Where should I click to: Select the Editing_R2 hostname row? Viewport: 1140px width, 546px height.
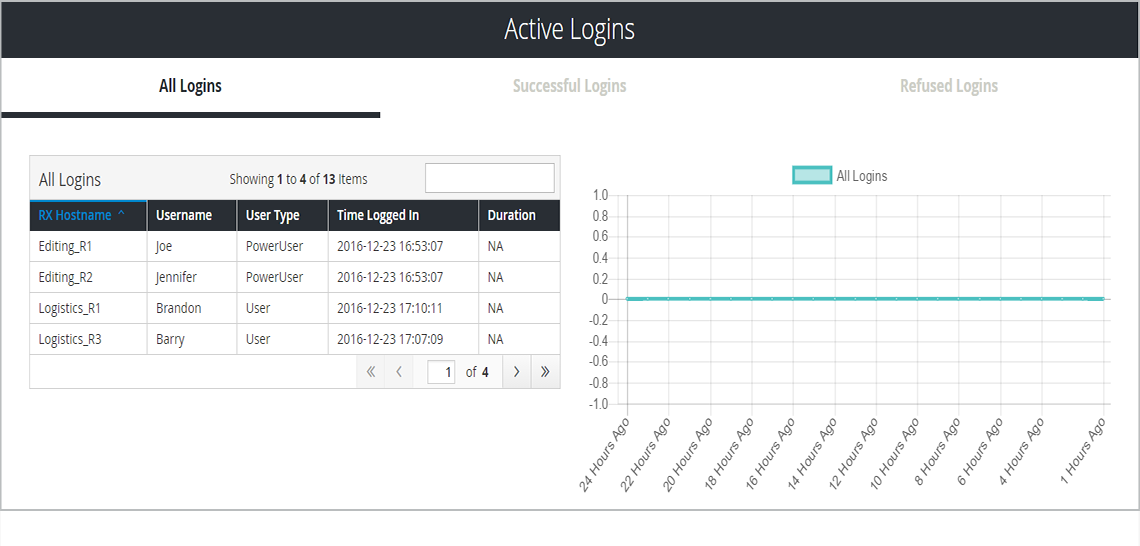coord(65,277)
